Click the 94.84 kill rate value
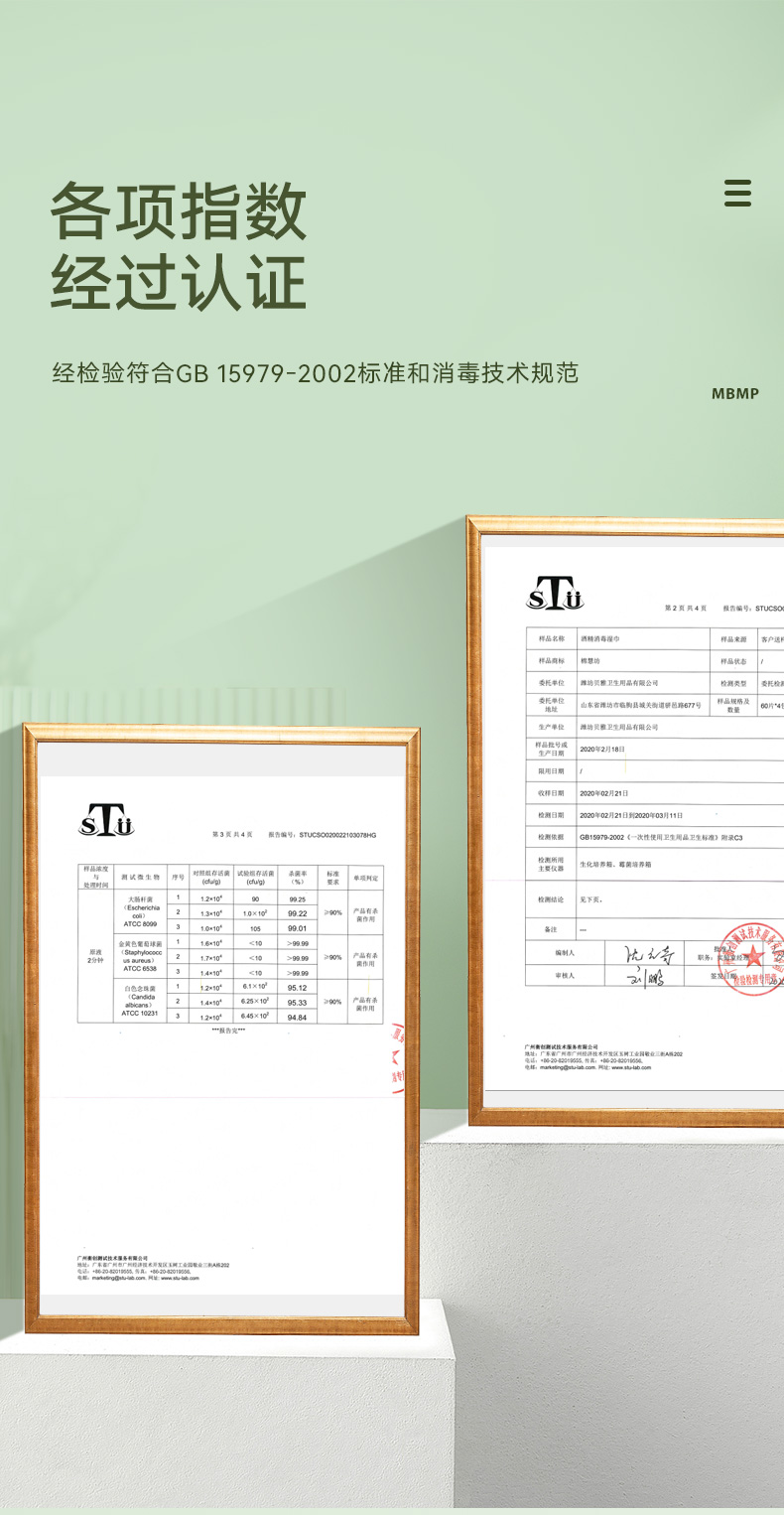Image resolution: width=784 pixels, height=1515 pixels. click(x=297, y=1017)
